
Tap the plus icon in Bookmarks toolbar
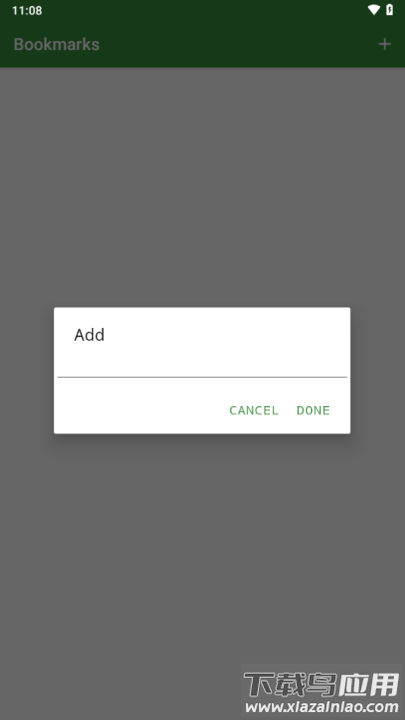pos(384,44)
